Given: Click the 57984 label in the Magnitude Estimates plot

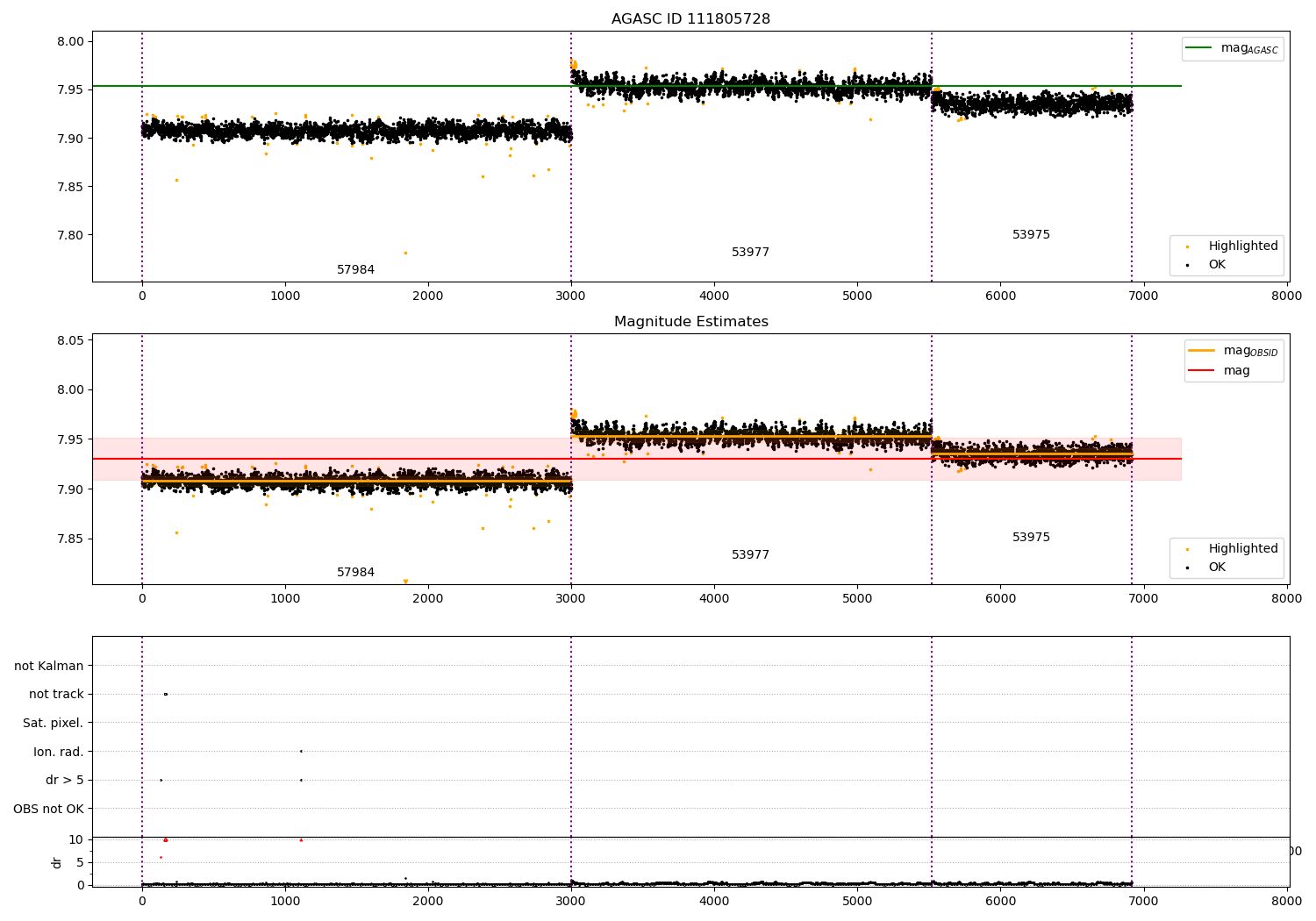Looking at the screenshot, I should click(355, 573).
